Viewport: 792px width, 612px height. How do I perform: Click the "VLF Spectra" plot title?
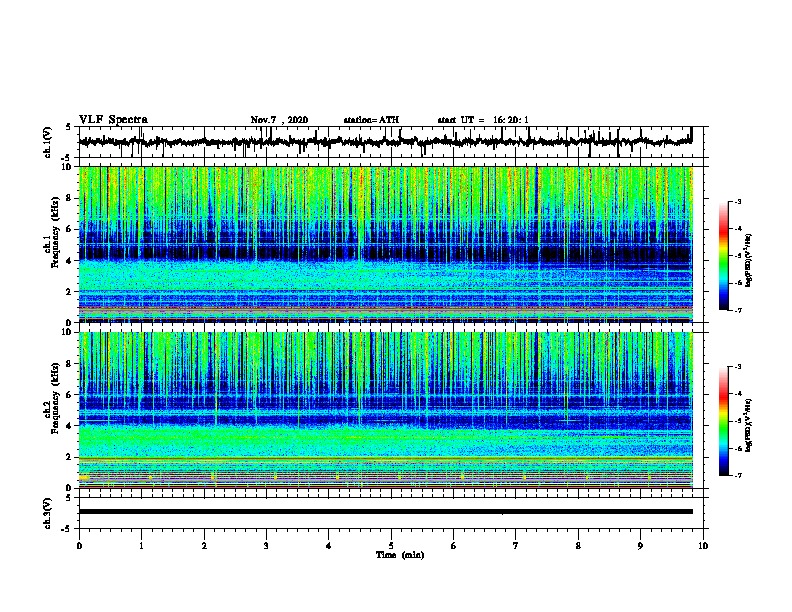[113, 120]
